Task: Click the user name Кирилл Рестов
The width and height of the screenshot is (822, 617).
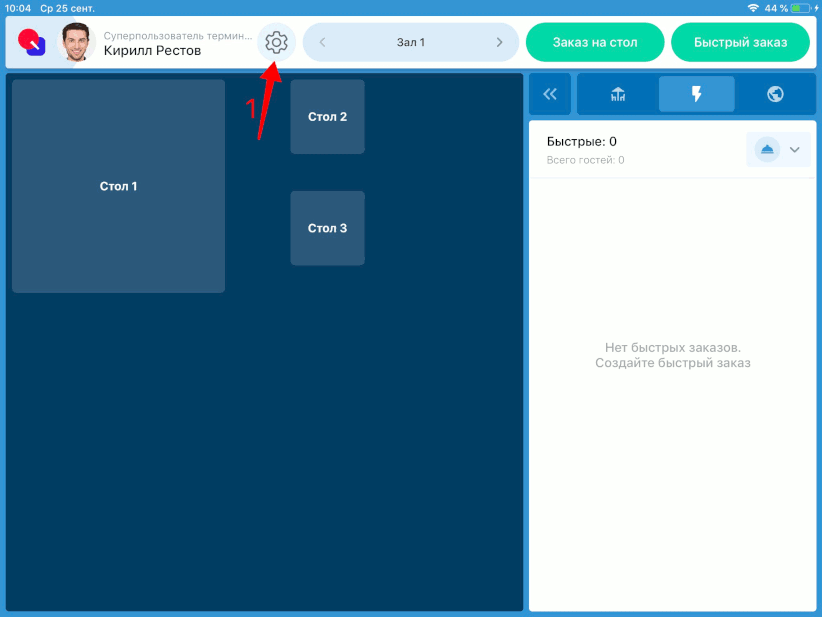Action: (x=152, y=50)
